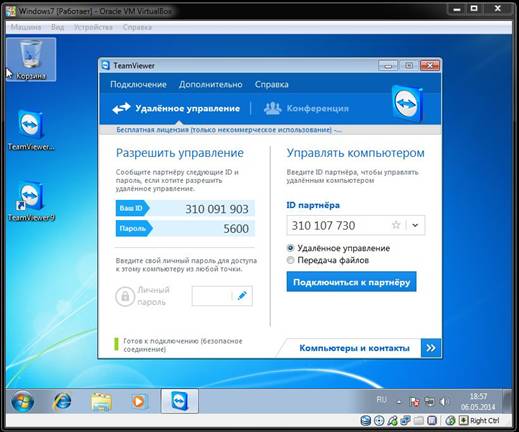Open the Устройства menu in VirtualBox
The height and width of the screenshot is (432, 519).
coord(93,27)
